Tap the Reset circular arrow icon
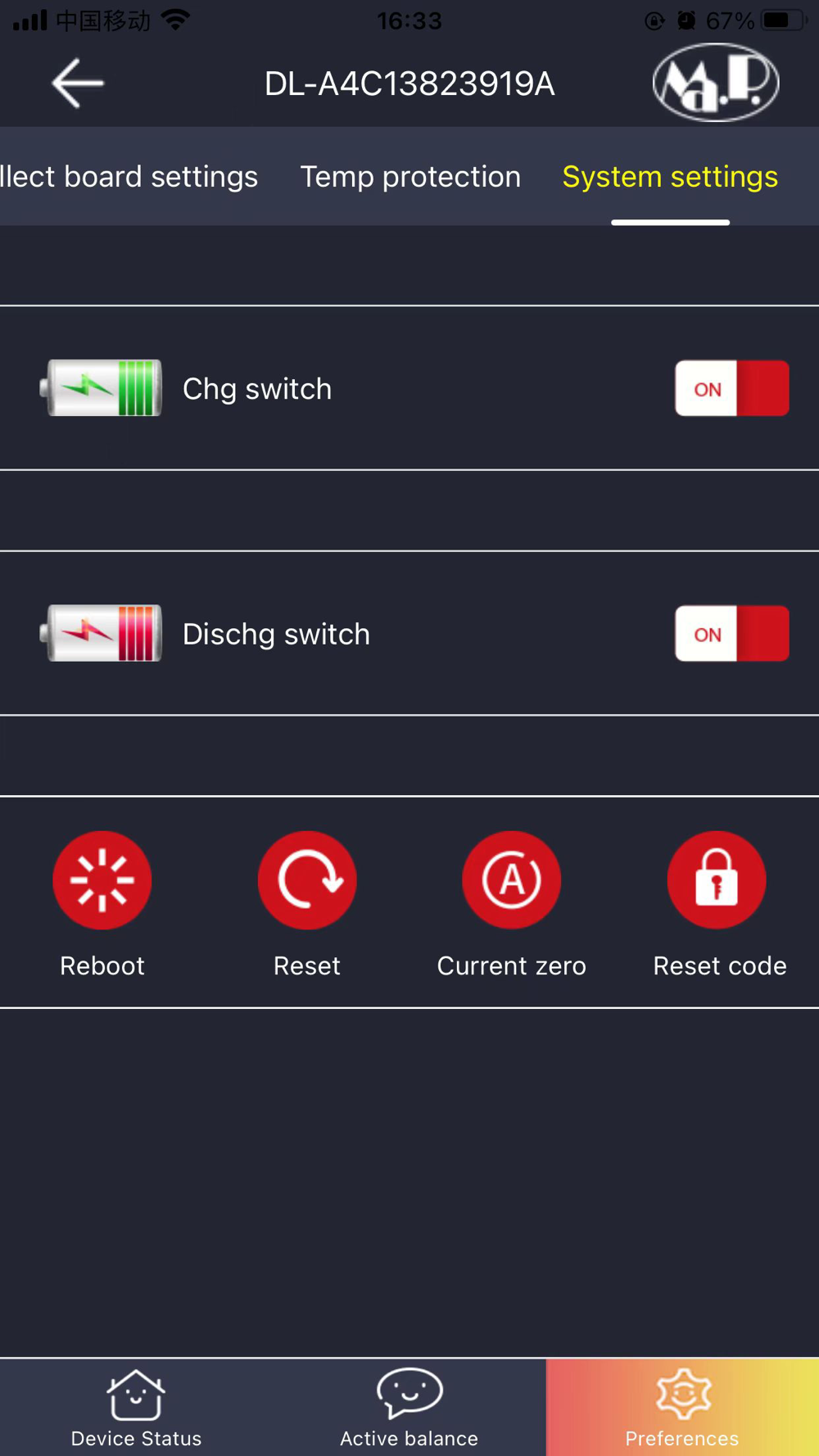The height and width of the screenshot is (1456, 819). click(307, 880)
